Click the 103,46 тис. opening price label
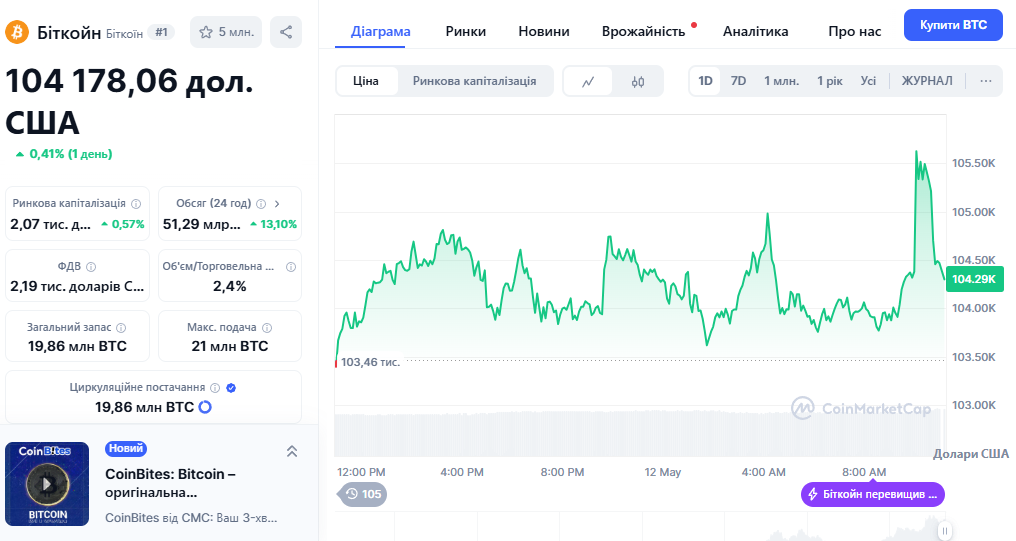Viewport: 1016px width, 541px height. [x=371, y=362]
